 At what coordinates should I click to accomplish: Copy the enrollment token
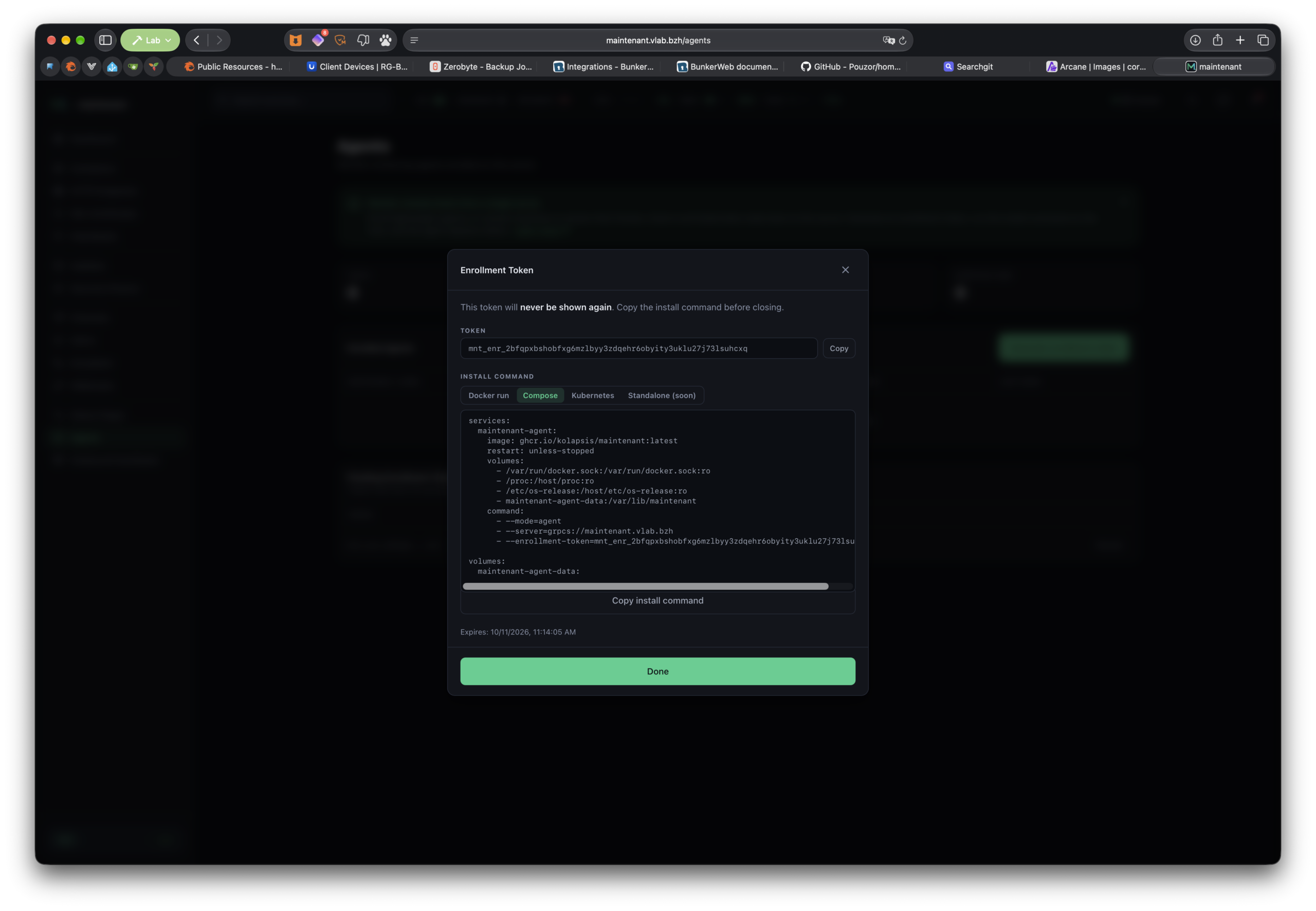838,348
